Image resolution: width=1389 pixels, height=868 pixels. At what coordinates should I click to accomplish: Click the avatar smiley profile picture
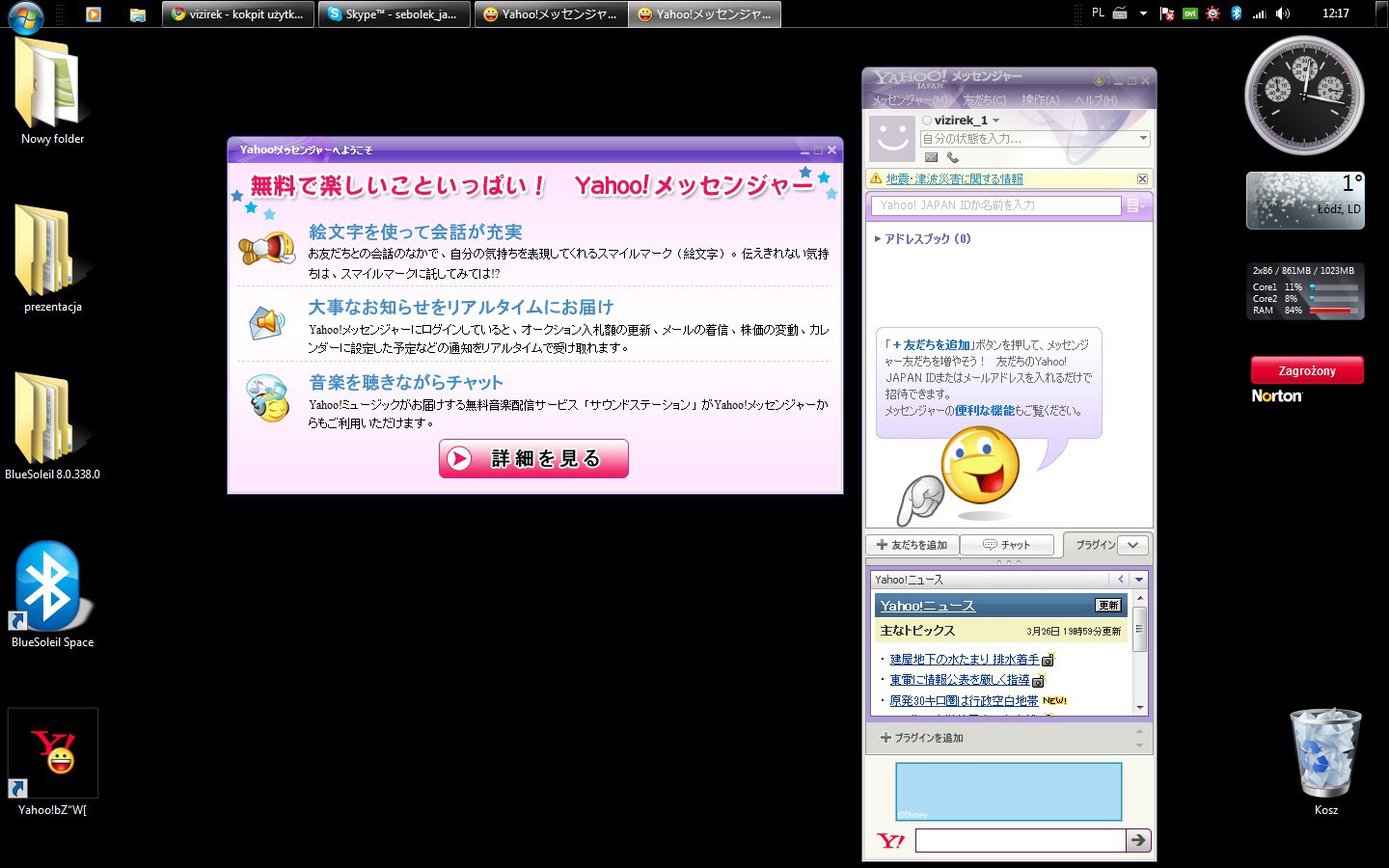(891, 138)
